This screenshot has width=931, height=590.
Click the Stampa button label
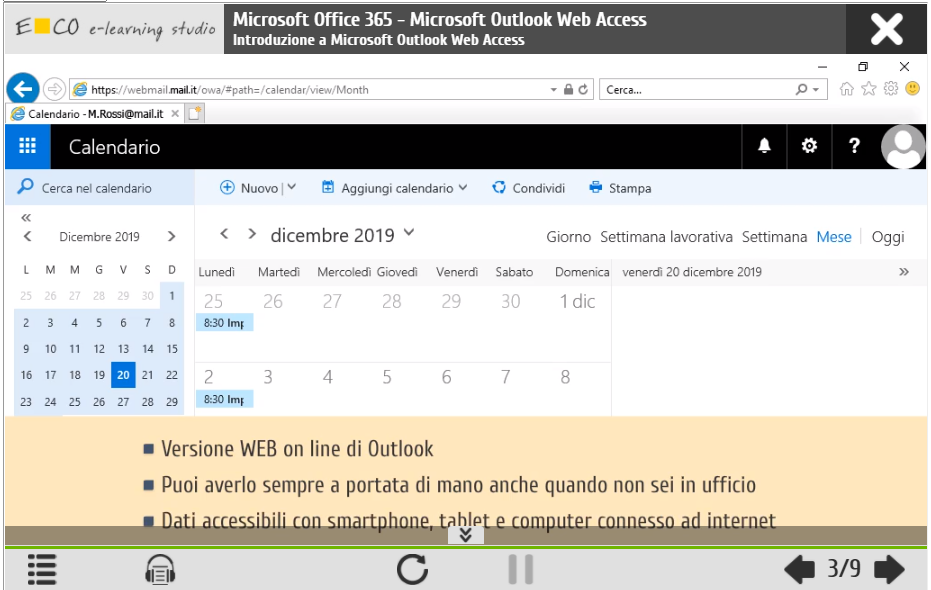[630, 188]
